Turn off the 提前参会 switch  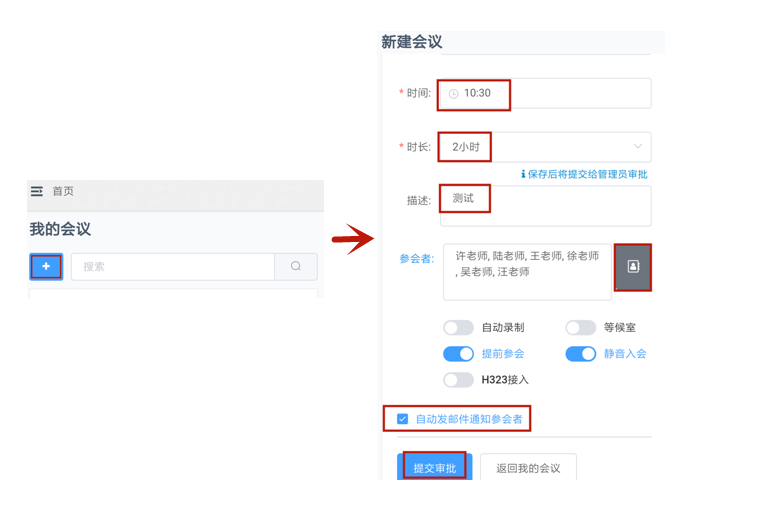(x=458, y=354)
